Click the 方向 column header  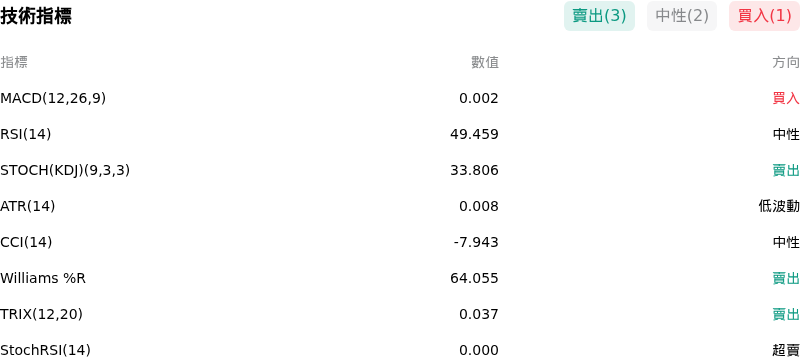[x=786, y=62]
